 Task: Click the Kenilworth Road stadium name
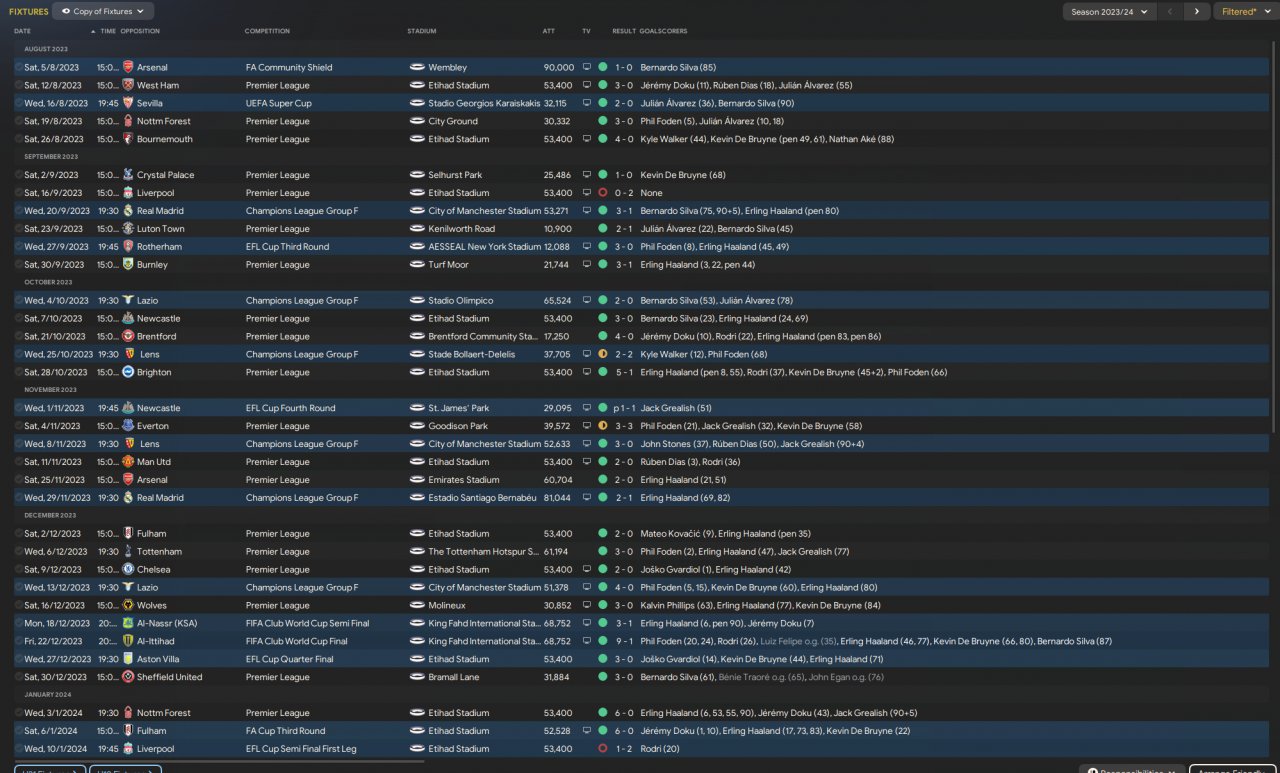(461, 229)
